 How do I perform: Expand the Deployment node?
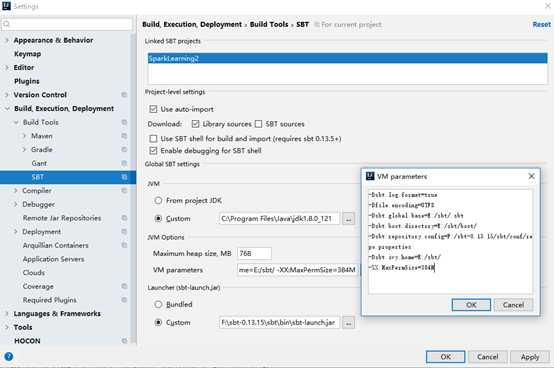click(x=16, y=232)
